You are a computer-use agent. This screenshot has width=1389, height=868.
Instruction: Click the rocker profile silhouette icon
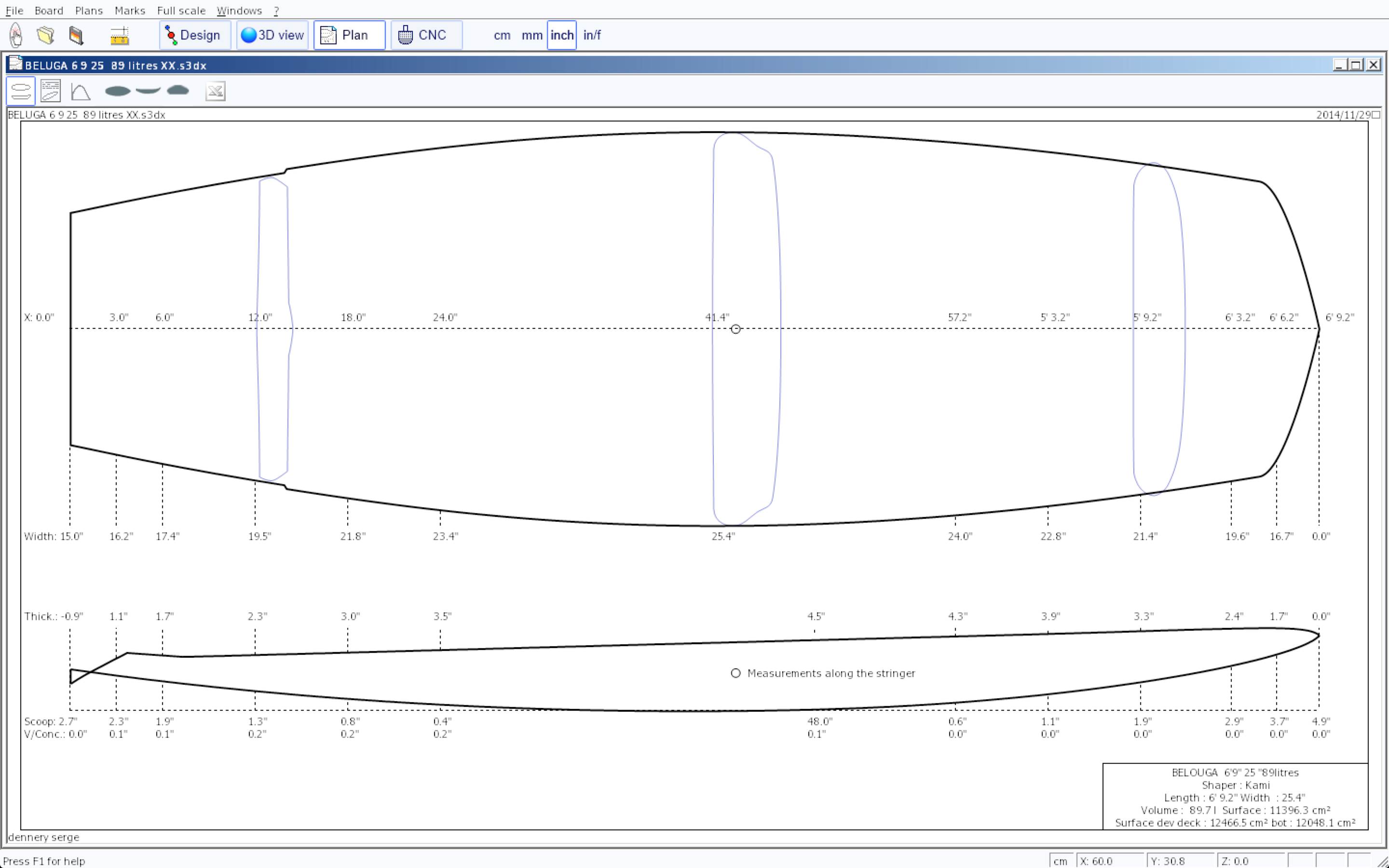148,91
